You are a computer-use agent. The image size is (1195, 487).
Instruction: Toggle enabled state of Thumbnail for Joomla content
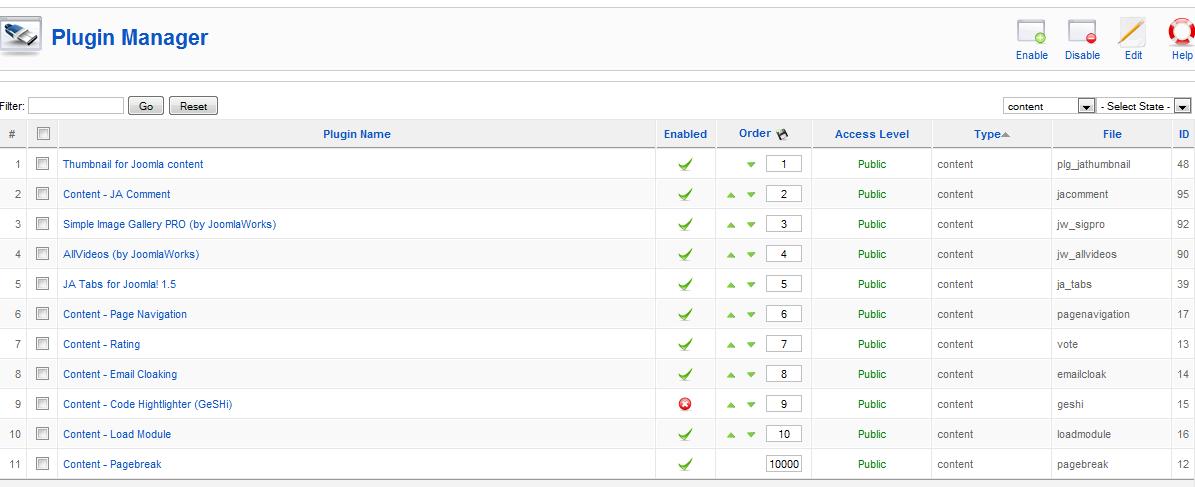(x=685, y=164)
